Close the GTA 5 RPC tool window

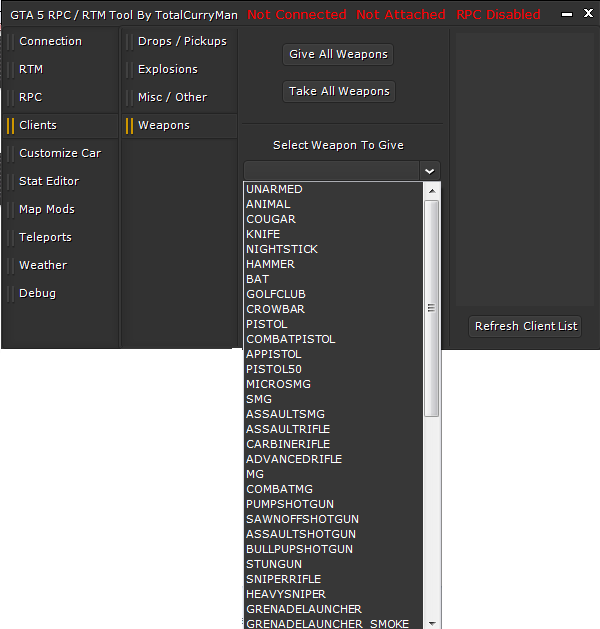coord(587,14)
